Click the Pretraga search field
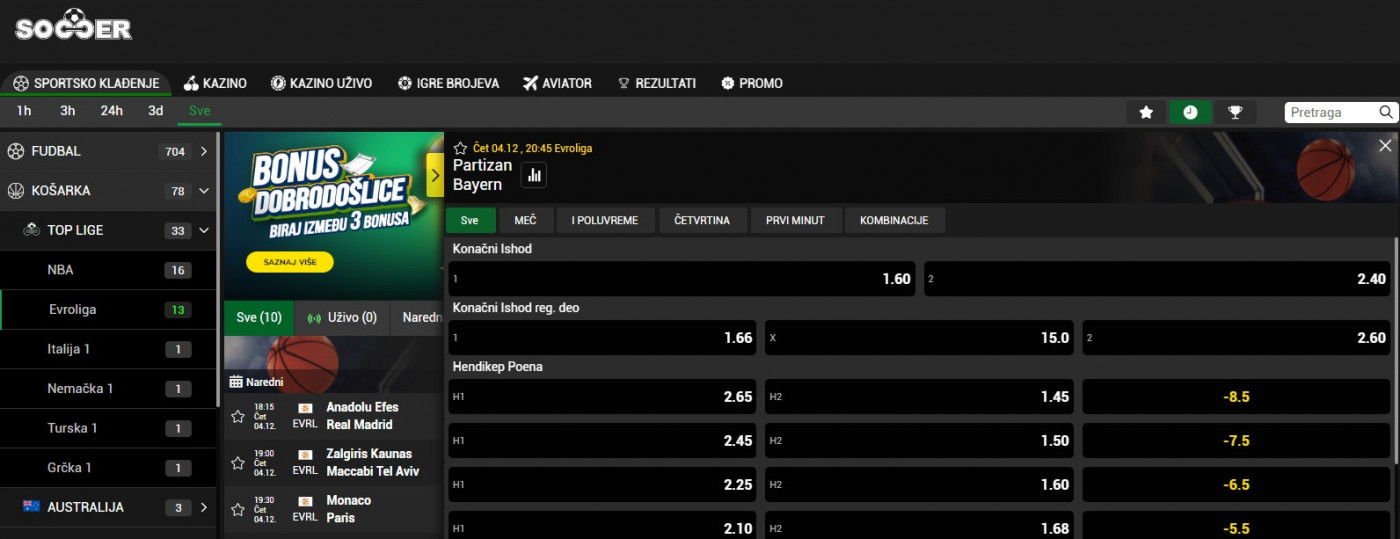This screenshot has height=539, width=1400. (x=1330, y=112)
